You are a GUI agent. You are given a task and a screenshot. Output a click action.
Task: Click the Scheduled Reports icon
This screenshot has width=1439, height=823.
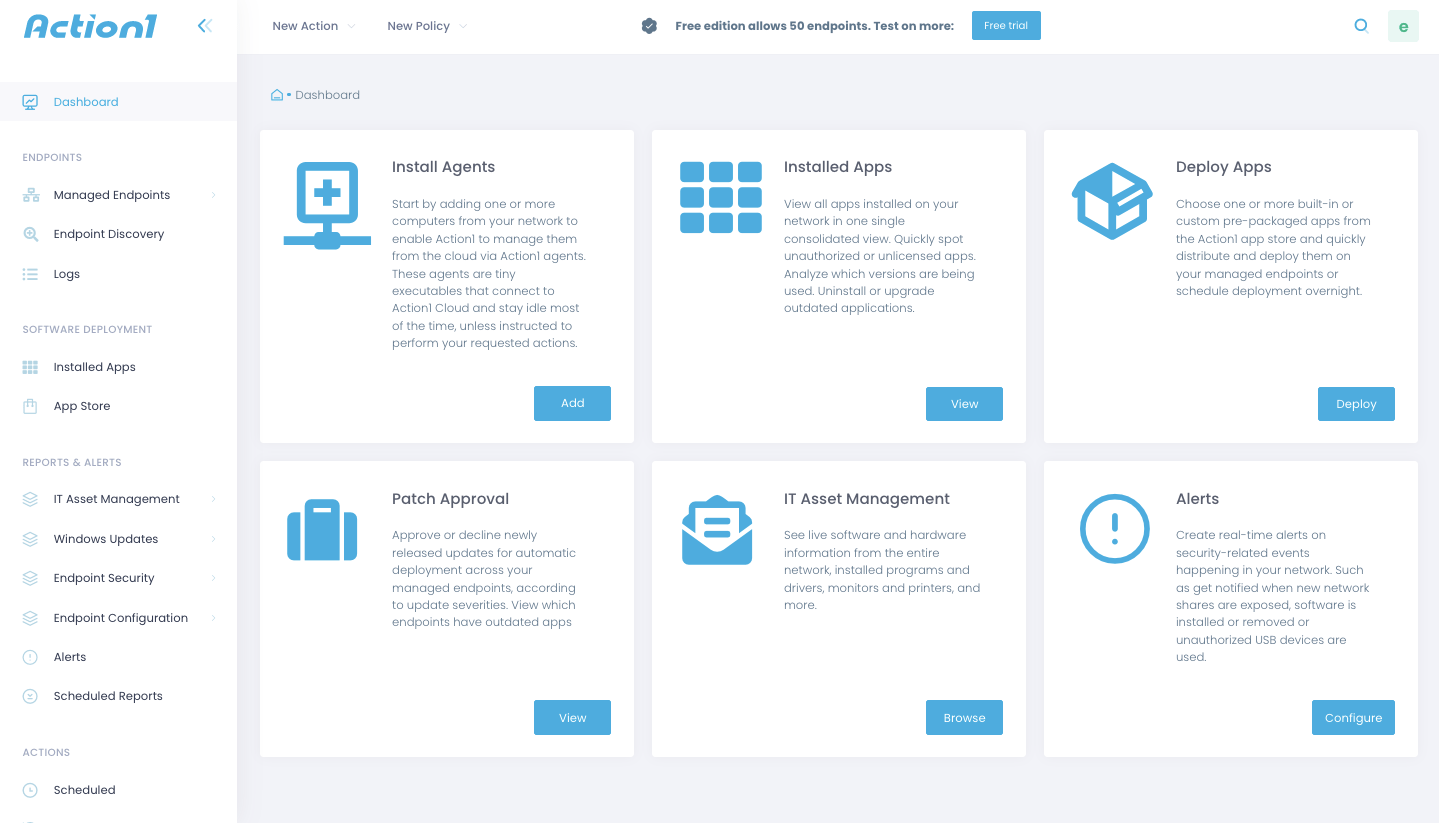click(31, 696)
